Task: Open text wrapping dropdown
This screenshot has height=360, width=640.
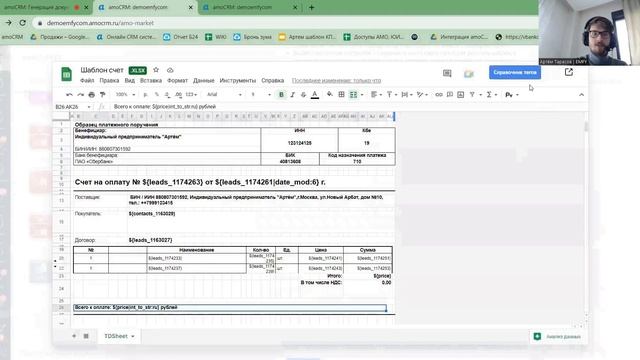Action: [x=407, y=95]
